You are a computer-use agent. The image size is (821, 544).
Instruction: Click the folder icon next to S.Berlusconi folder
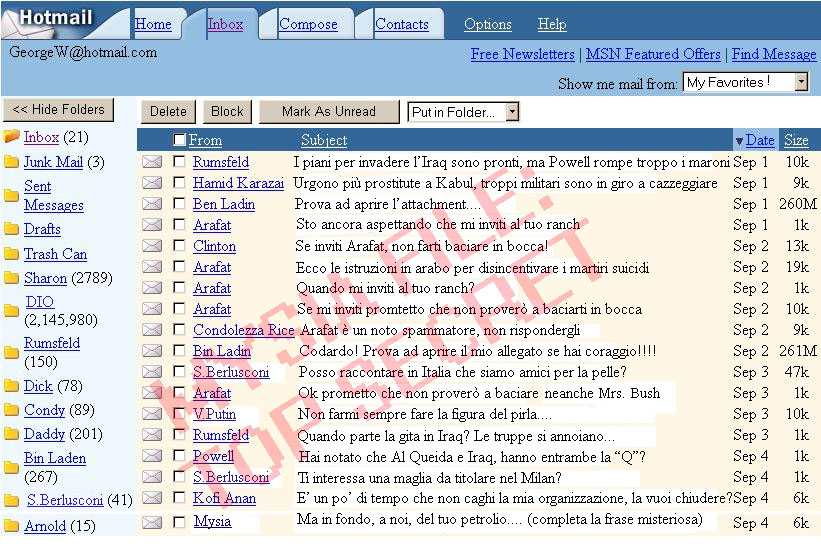[x=11, y=501]
